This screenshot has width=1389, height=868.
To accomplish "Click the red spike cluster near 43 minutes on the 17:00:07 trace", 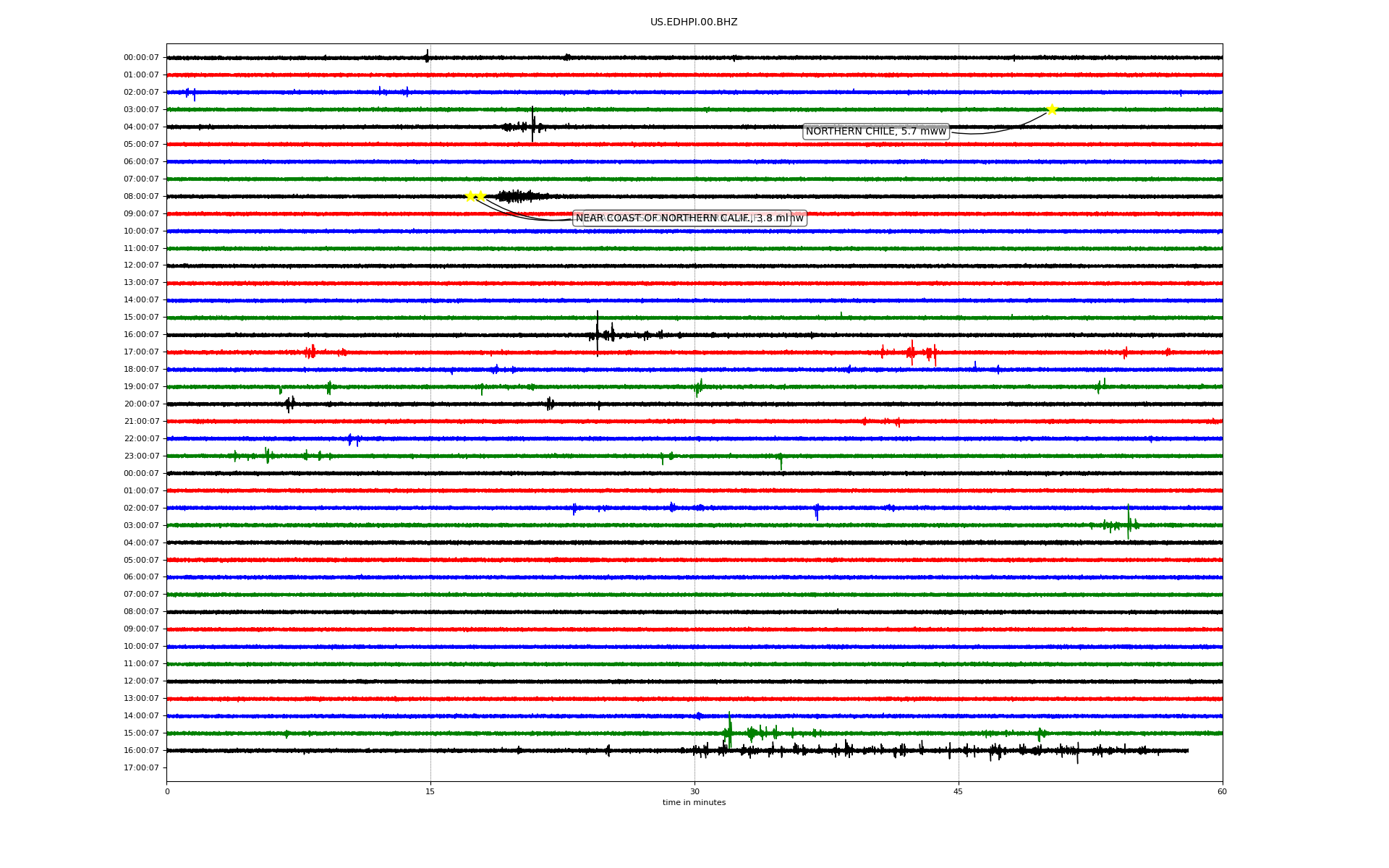I will click(922, 353).
